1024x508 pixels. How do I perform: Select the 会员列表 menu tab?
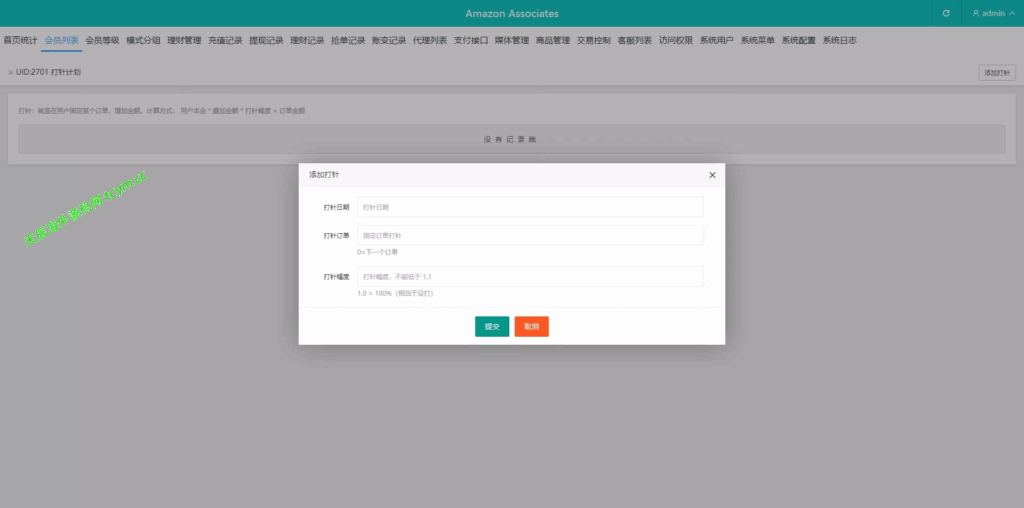pyautogui.click(x=62, y=40)
